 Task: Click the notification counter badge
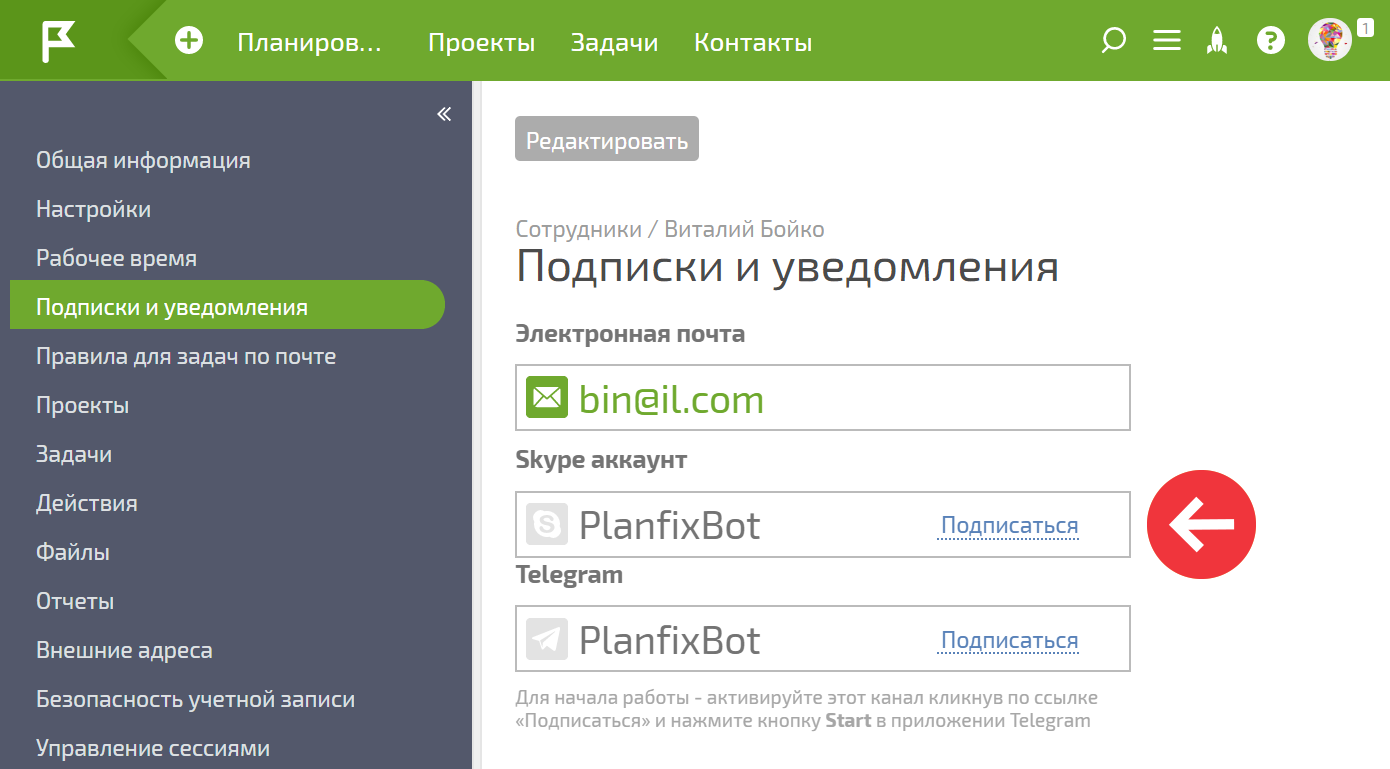pos(1365,29)
